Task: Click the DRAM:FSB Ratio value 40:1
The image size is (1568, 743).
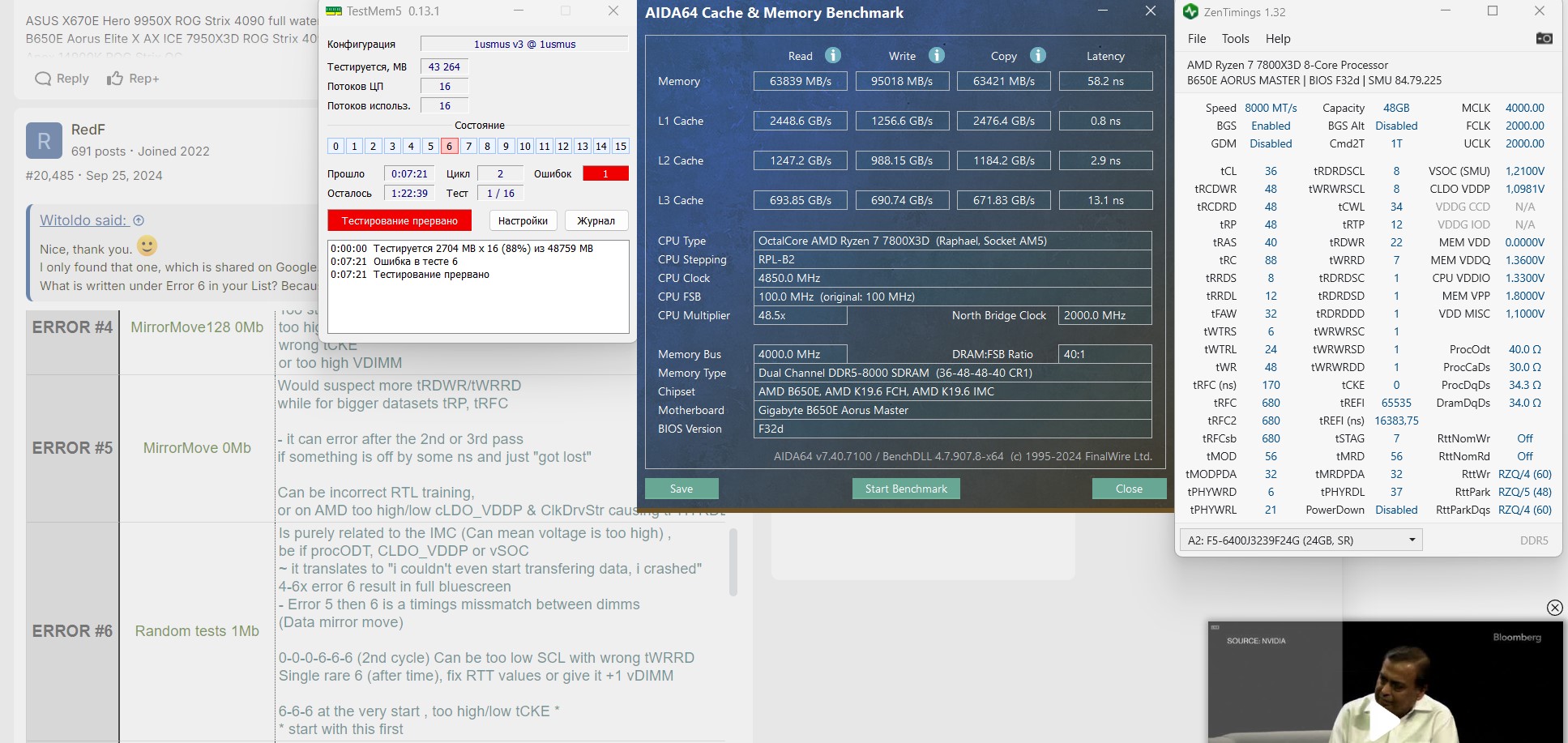Action: [x=1105, y=354]
